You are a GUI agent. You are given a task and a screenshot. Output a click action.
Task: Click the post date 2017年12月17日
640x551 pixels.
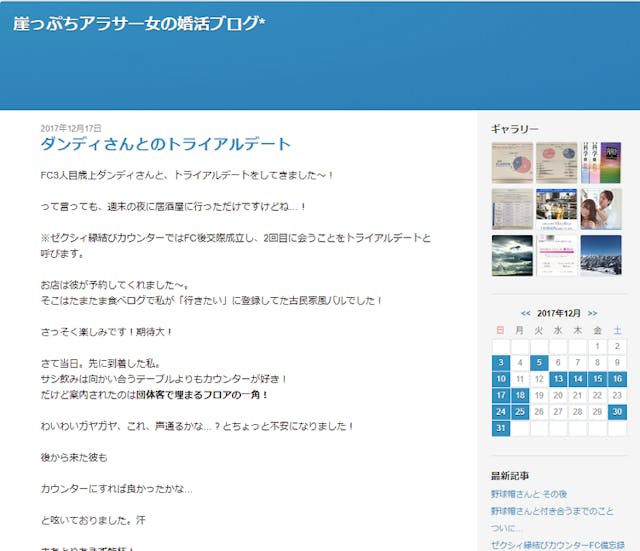tap(71, 129)
